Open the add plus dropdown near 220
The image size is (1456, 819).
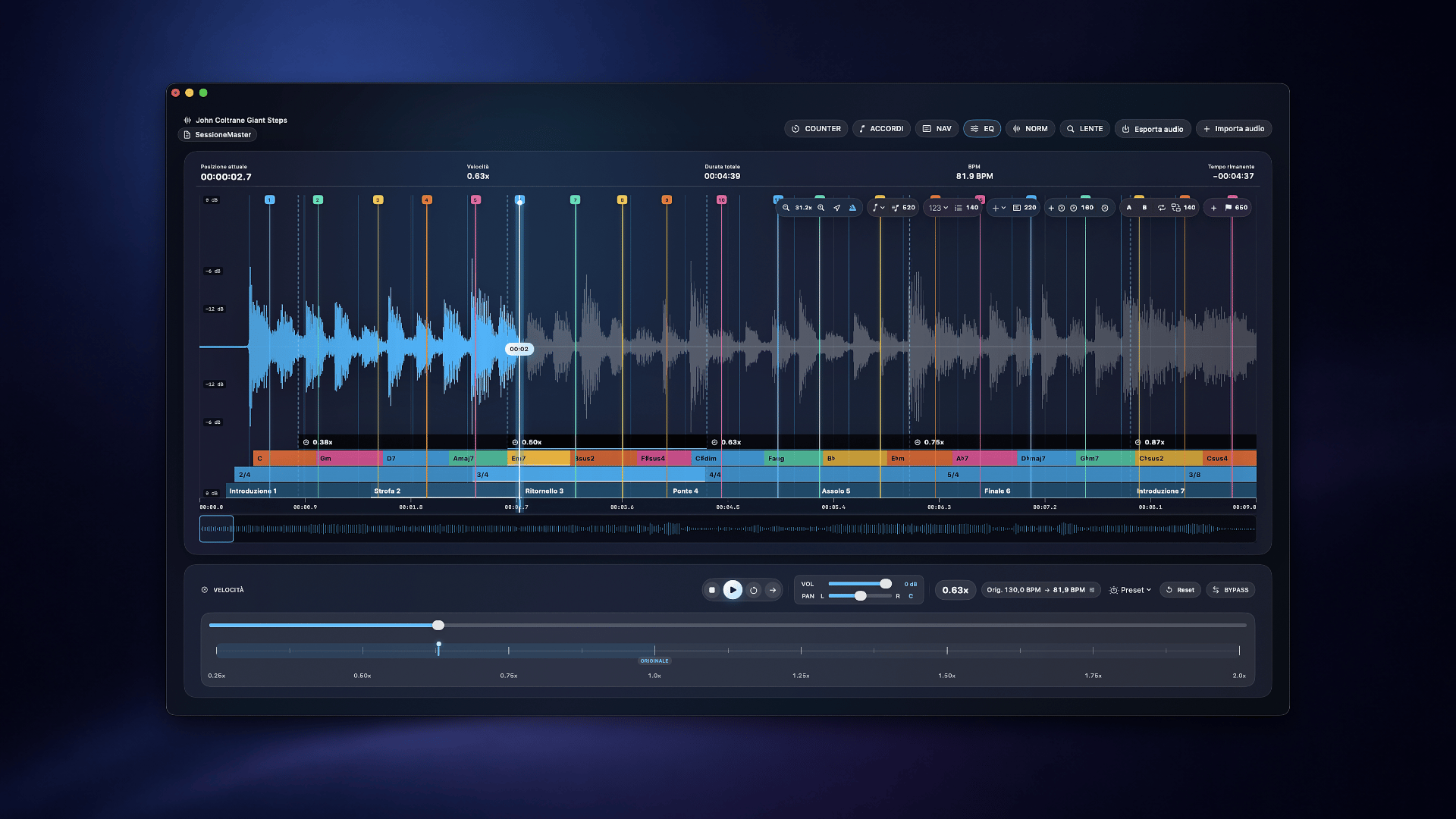tap(999, 208)
